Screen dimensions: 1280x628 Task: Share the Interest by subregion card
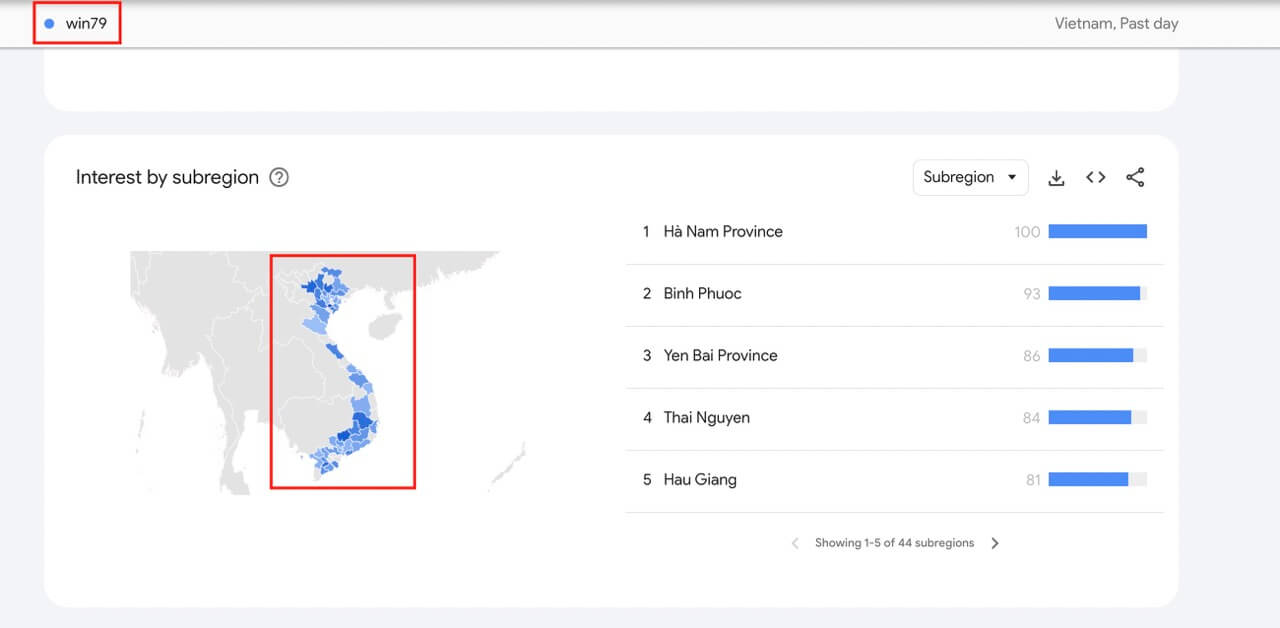pos(1135,177)
